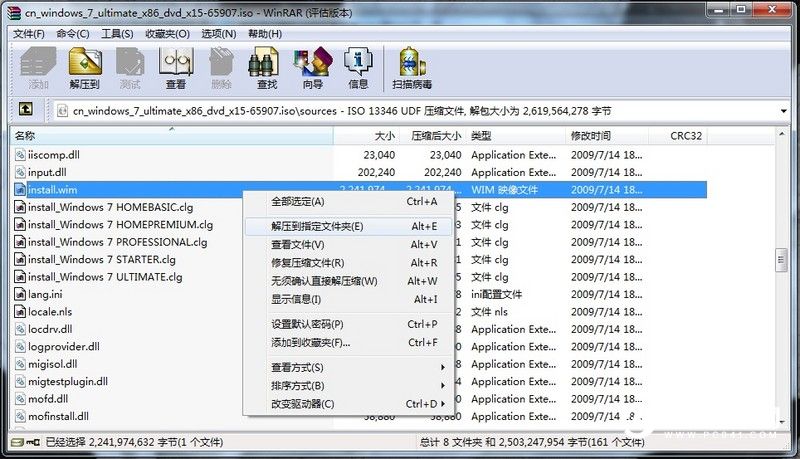800x459 pixels.
Task: Choose Set Default Password (设置默认密码)
Action: pyautogui.click(x=348, y=324)
